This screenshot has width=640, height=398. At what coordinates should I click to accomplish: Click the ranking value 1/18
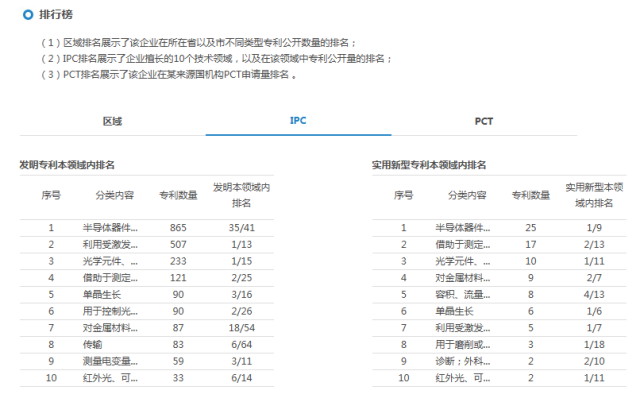pyautogui.click(x=594, y=345)
